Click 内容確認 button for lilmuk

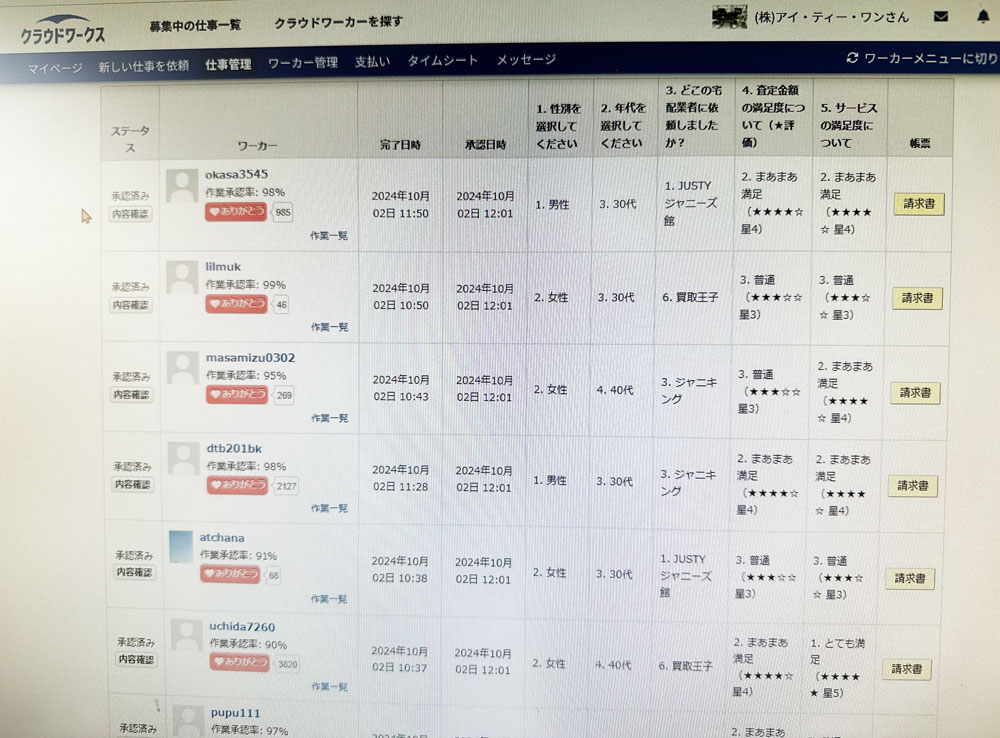pyautogui.click(x=131, y=305)
